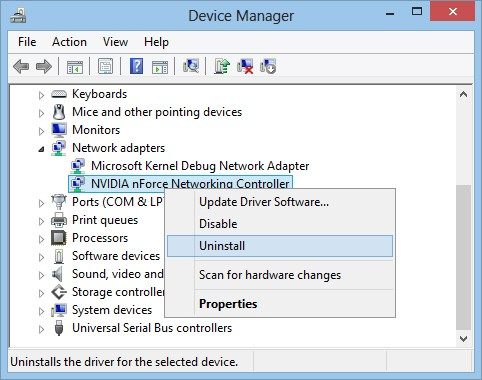This screenshot has width=482, height=380.
Task: Click the Update Driver Software toolbar icon
Action: coord(222,66)
